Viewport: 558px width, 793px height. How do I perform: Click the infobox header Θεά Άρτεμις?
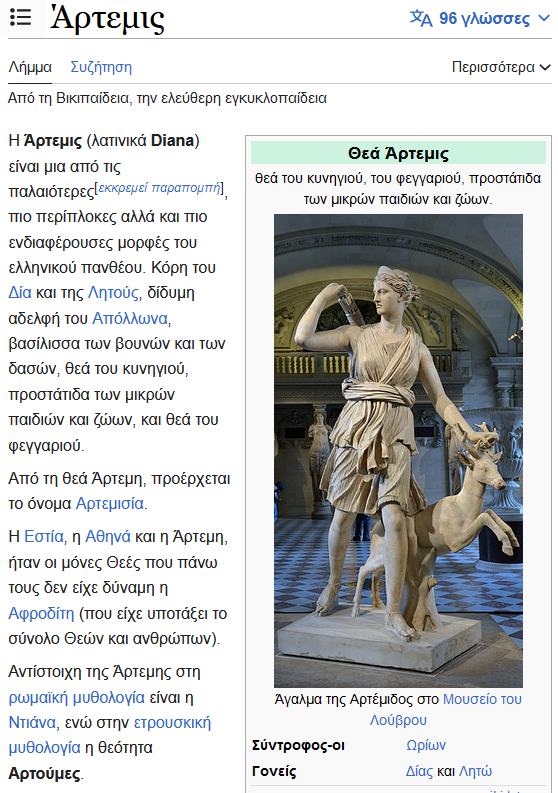click(398, 153)
